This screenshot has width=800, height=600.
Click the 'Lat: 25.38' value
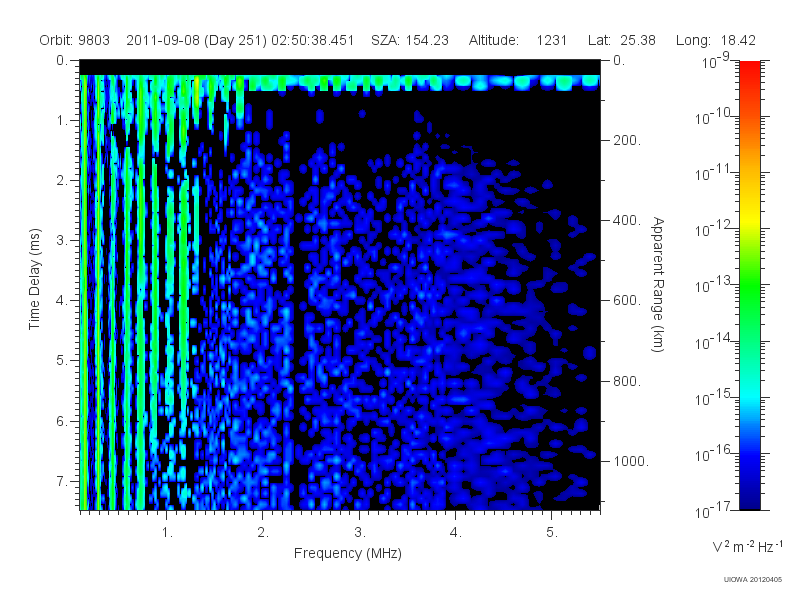point(621,40)
